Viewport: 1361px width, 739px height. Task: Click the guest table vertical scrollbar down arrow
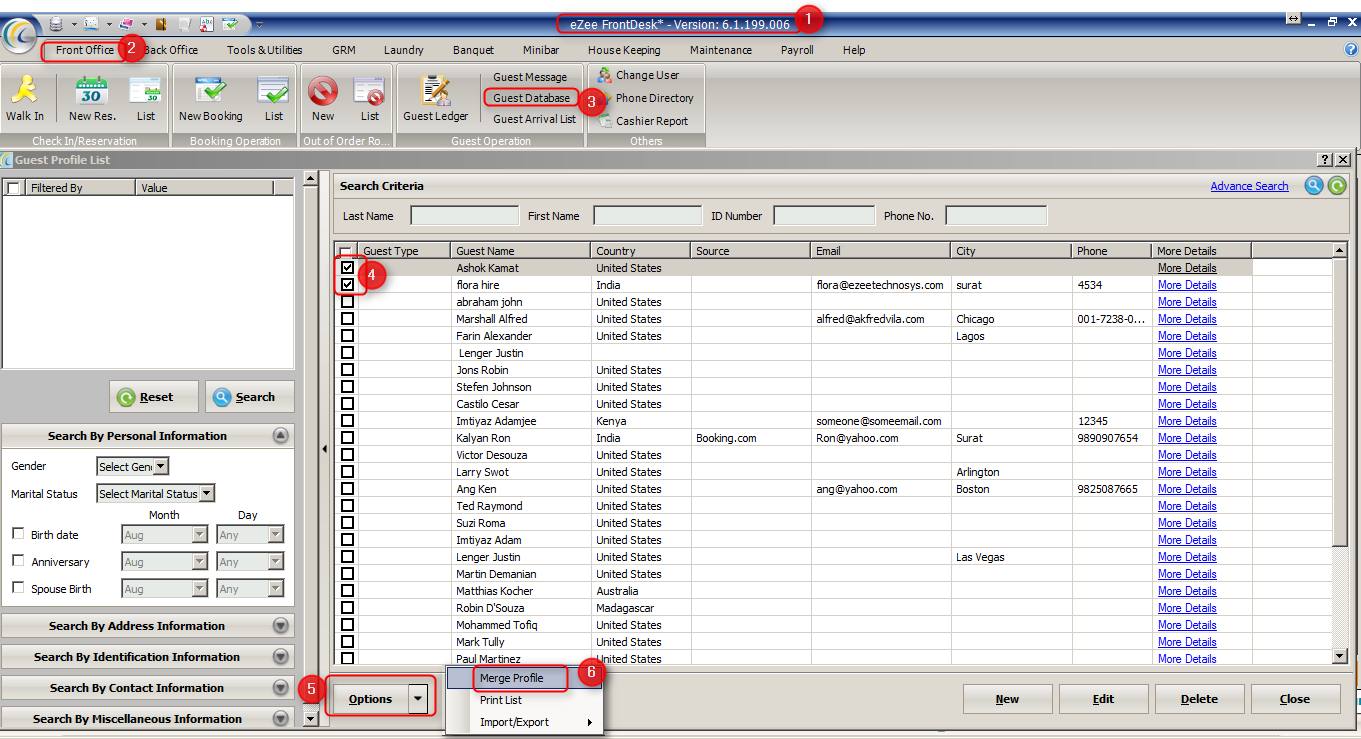1340,656
